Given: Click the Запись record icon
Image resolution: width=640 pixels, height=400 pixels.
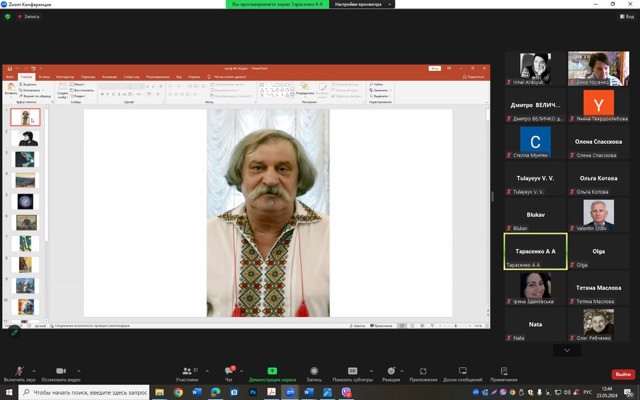Looking at the screenshot, I should click(x=314, y=372).
